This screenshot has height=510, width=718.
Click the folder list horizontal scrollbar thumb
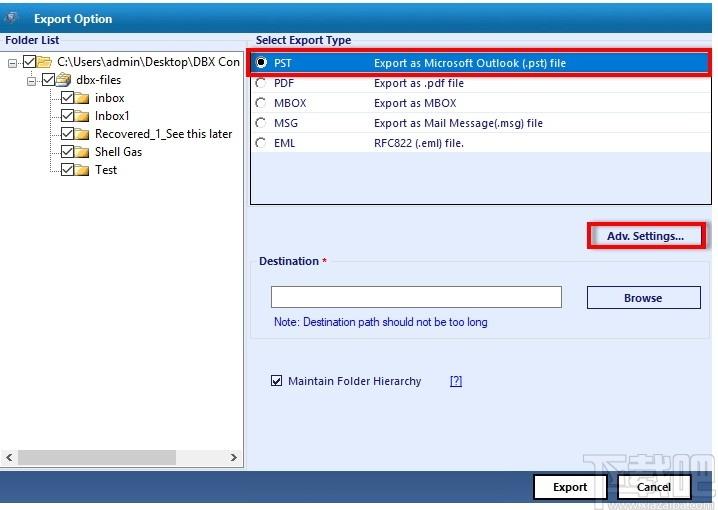97,457
